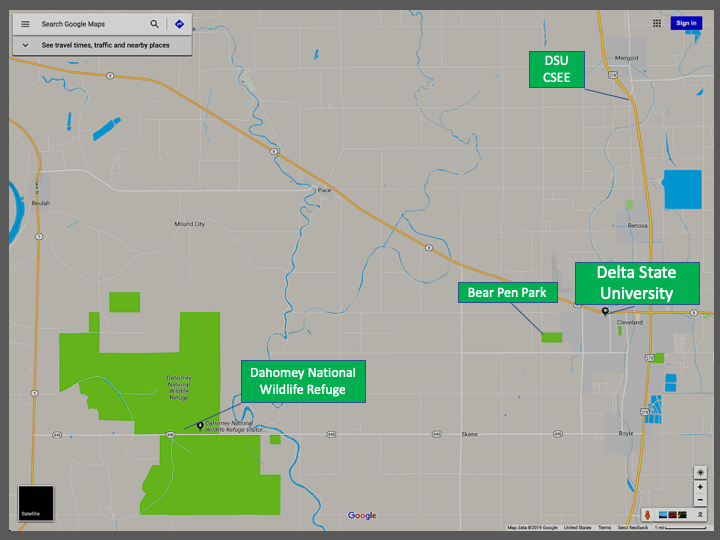Zoom out with the minus button
Viewport: 720px width, 540px height.
[x=700, y=500]
